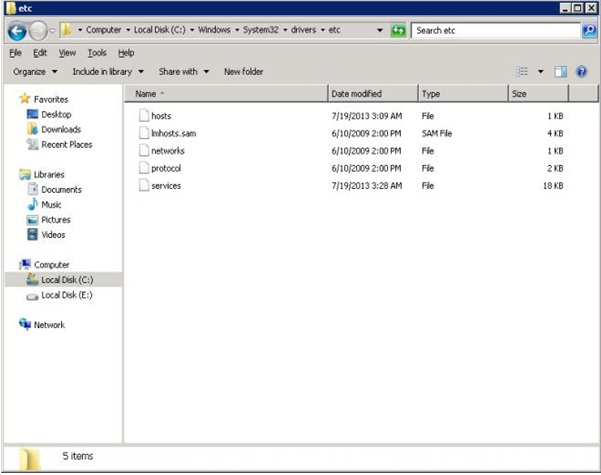This screenshot has height=475, width=601.
Task: Expand the Include in library dropdown
Action: 108,72
